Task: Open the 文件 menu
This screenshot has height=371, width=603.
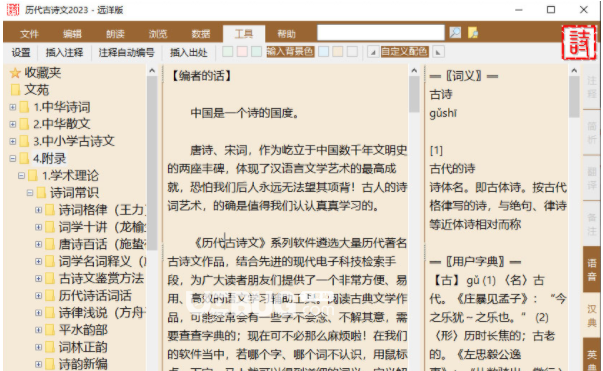Action: pos(30,34)
